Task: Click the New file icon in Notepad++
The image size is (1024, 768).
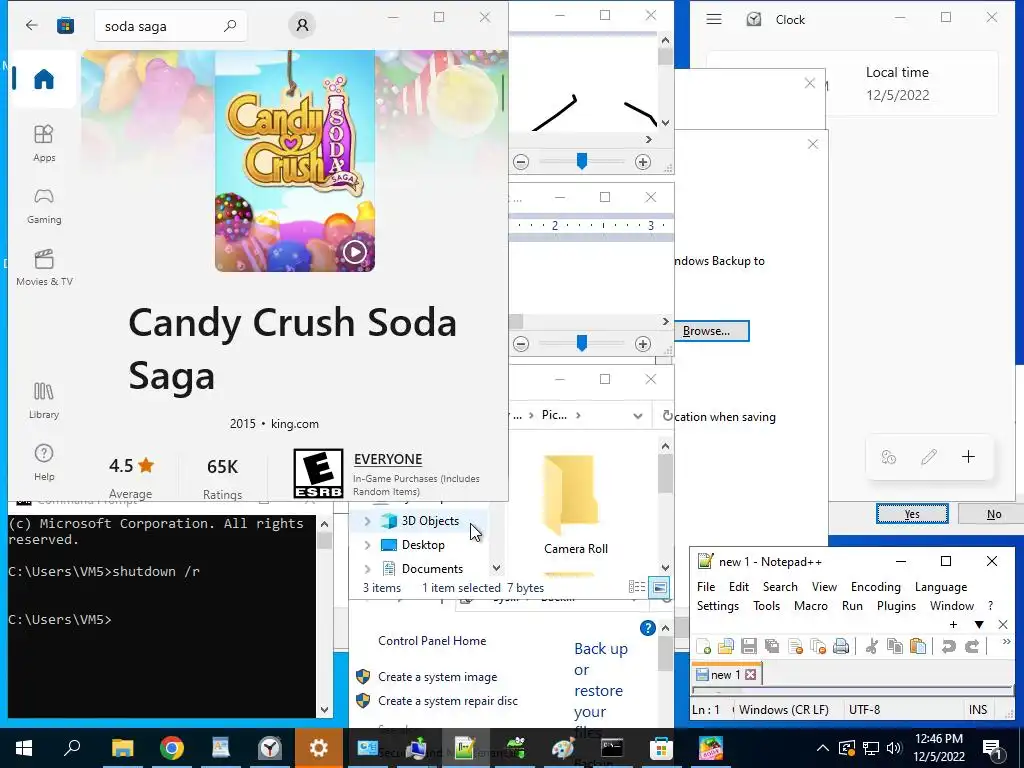Action: 703,647
